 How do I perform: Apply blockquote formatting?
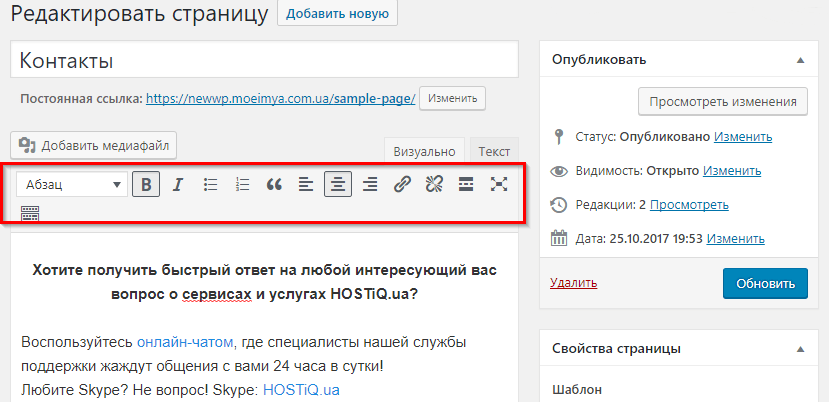[x=274, y=184]
